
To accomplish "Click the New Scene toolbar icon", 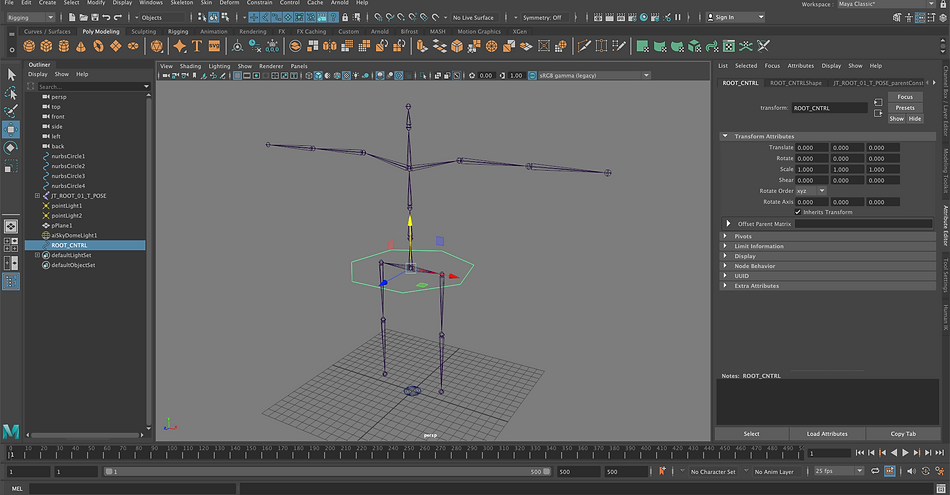I will (x=72, y=18).
